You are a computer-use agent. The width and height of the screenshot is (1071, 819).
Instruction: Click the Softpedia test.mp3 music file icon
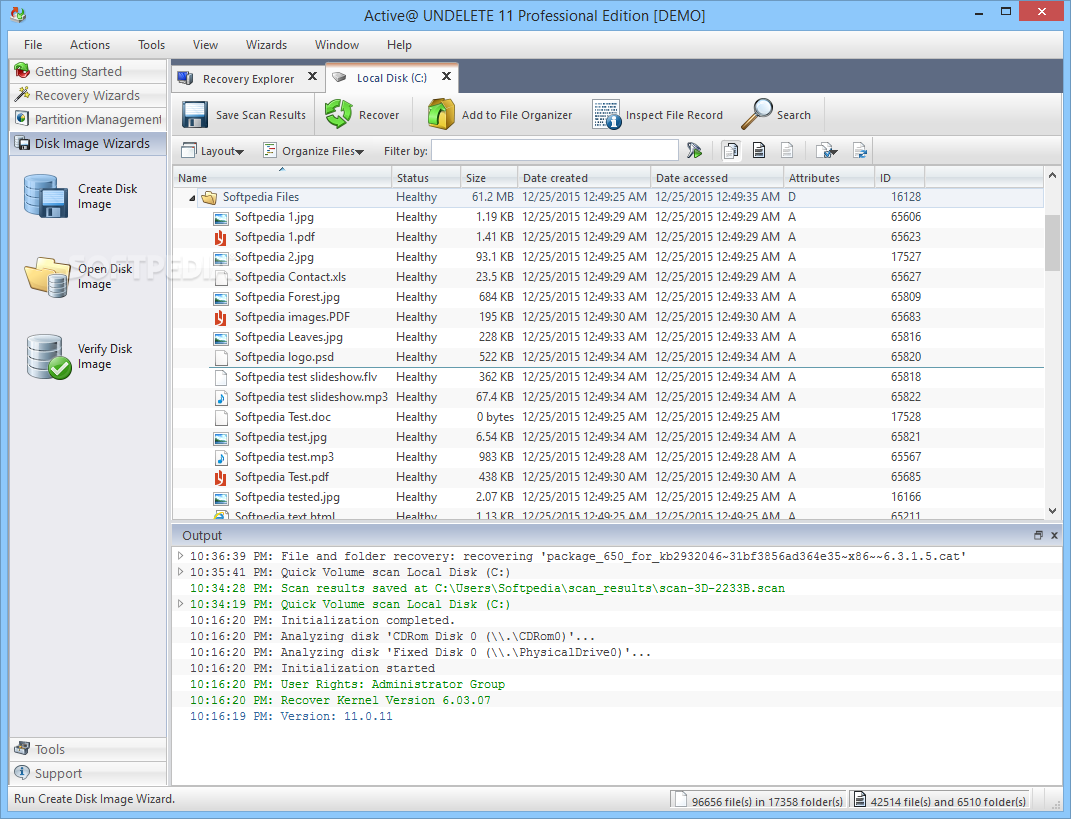221,458
